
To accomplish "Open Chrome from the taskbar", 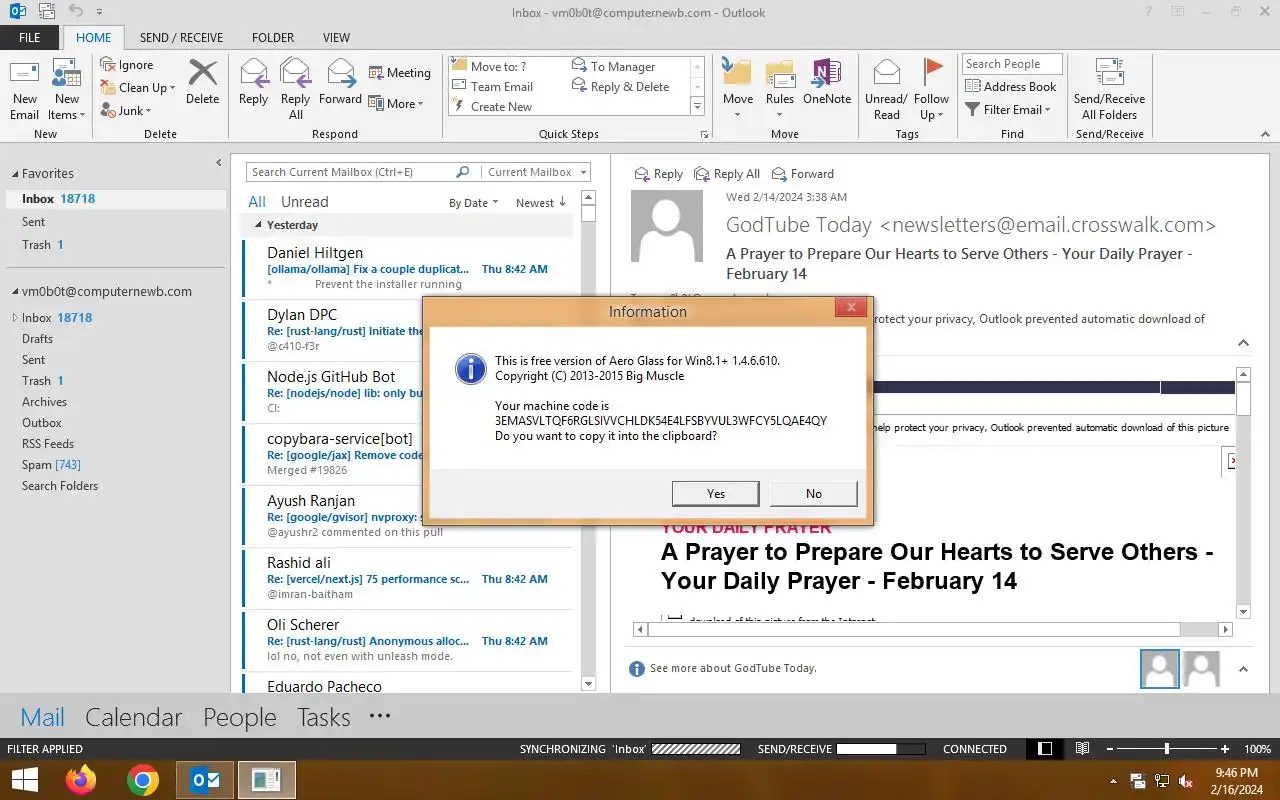I will coord(143,780).
